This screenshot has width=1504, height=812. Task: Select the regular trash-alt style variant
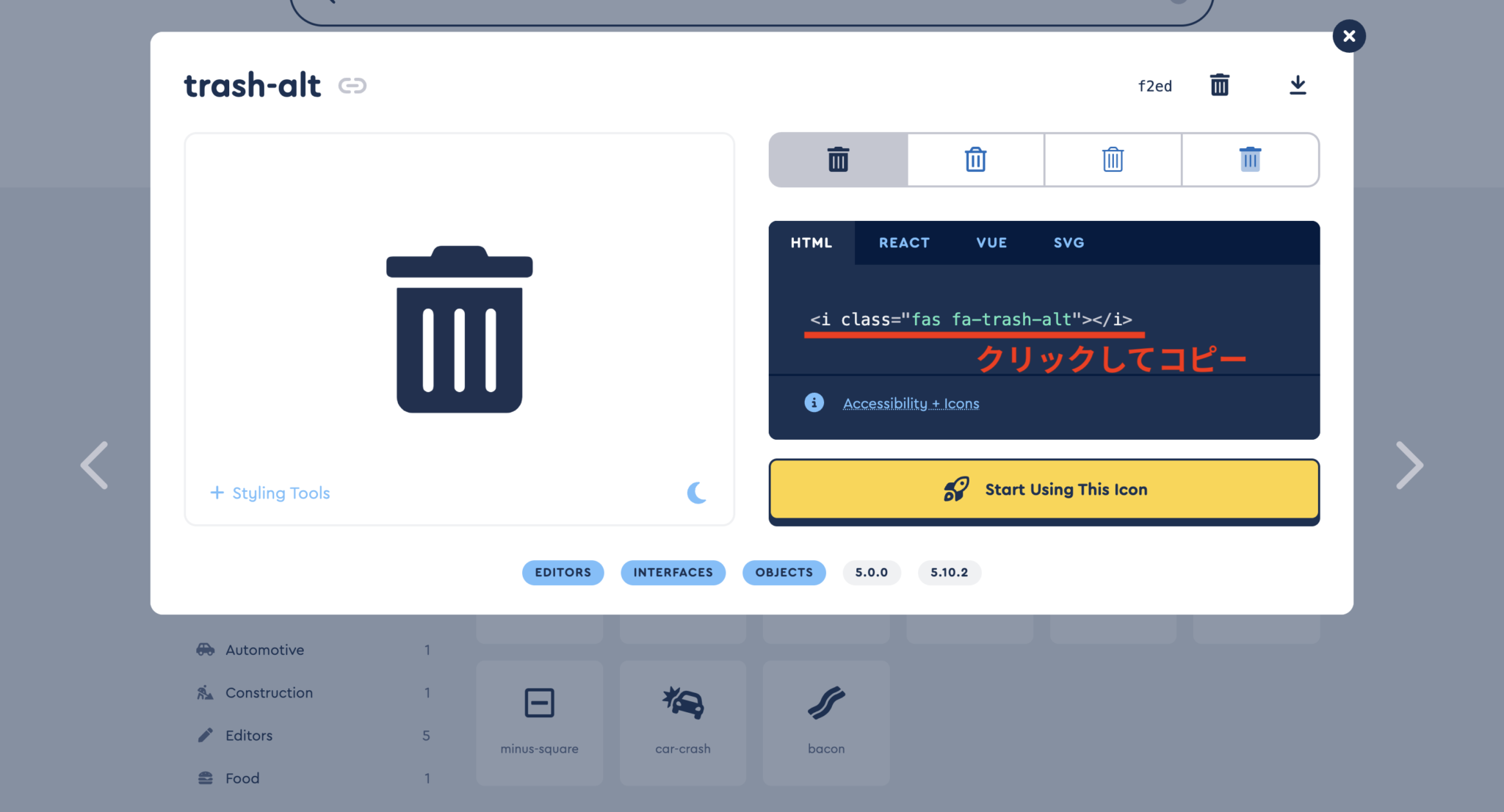tap(975, 160)
